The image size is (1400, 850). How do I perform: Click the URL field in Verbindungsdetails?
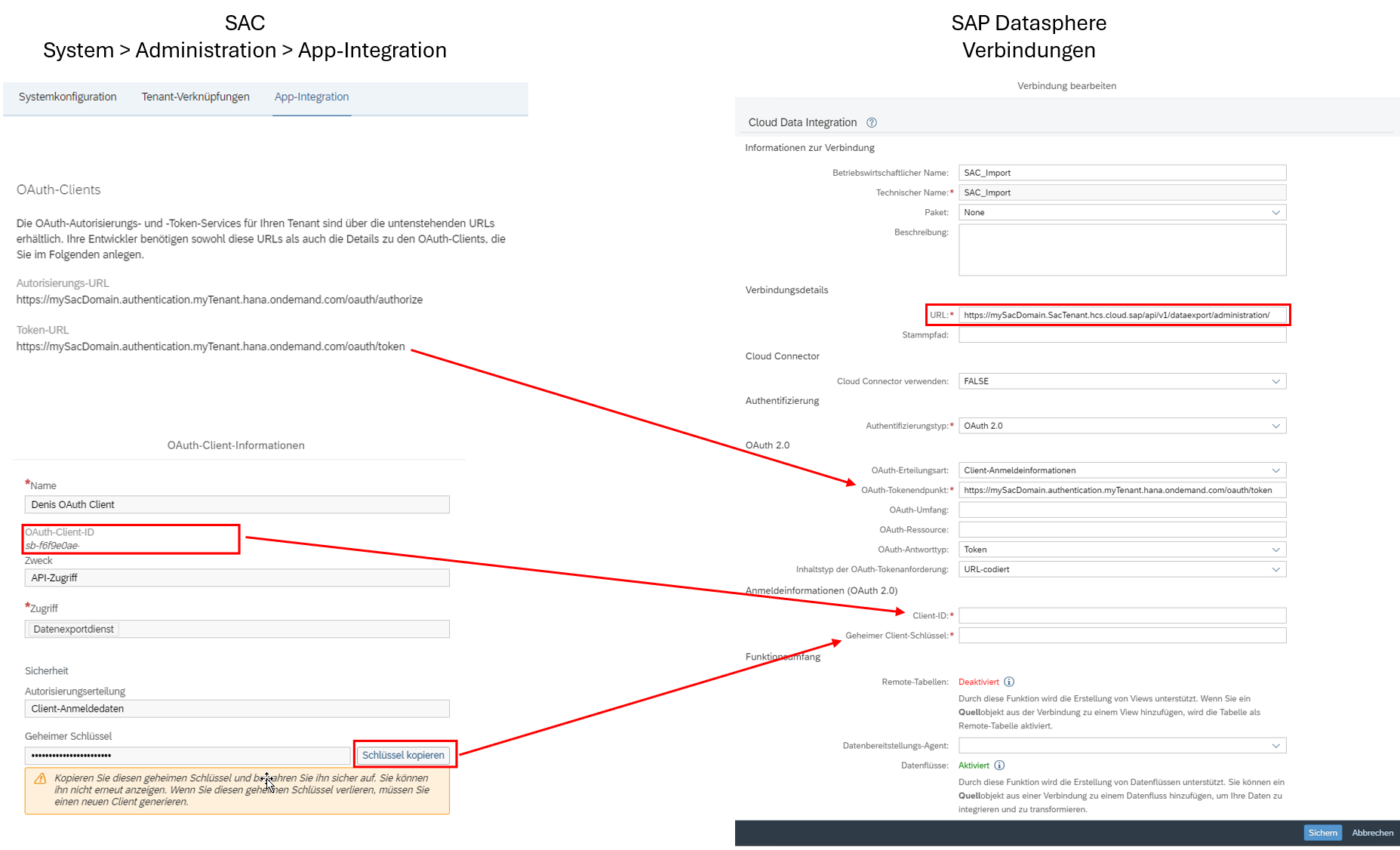pyautogui.click(x=1122, y=315)
